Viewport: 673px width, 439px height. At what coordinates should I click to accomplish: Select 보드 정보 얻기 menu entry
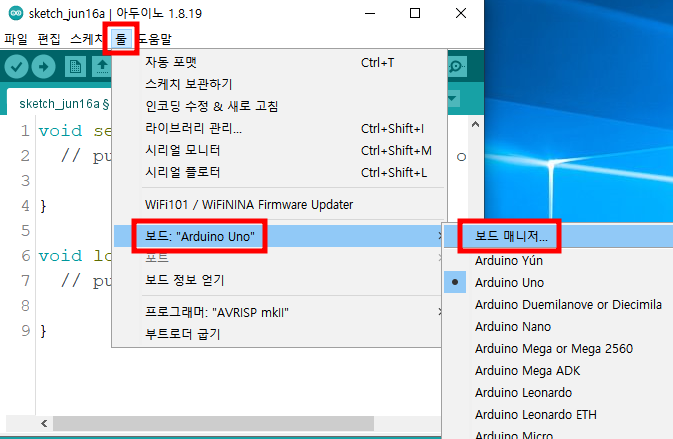[278, 280]
